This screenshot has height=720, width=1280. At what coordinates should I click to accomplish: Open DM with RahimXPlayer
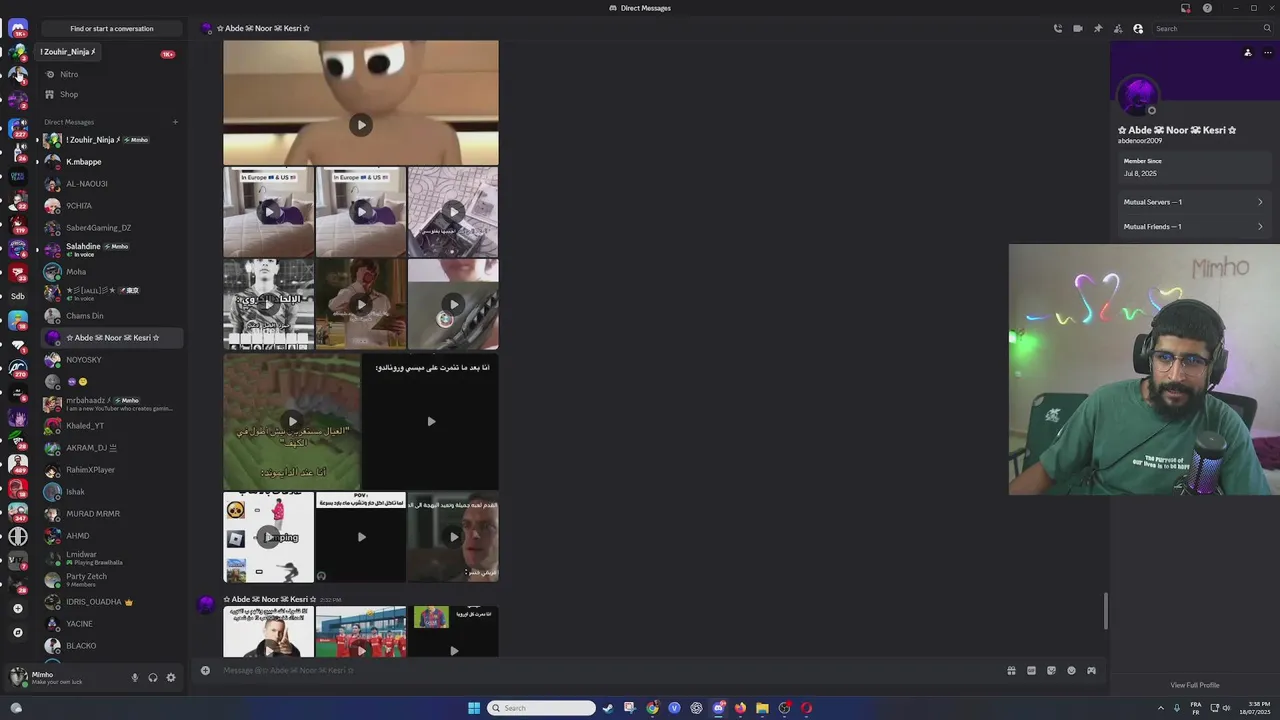[x=112, y=470]
